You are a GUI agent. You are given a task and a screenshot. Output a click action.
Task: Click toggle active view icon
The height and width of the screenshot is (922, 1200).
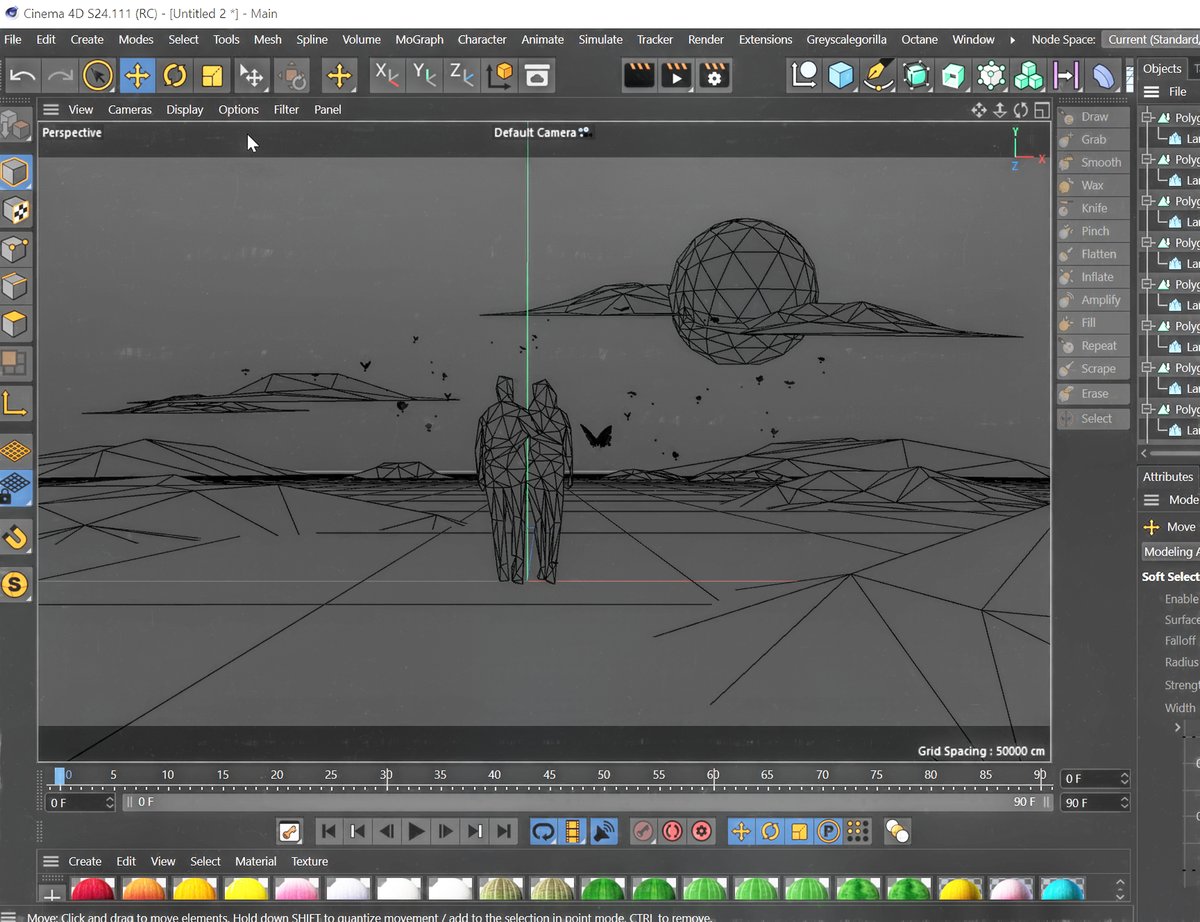pyautogui.click(x=1042, y=110)
